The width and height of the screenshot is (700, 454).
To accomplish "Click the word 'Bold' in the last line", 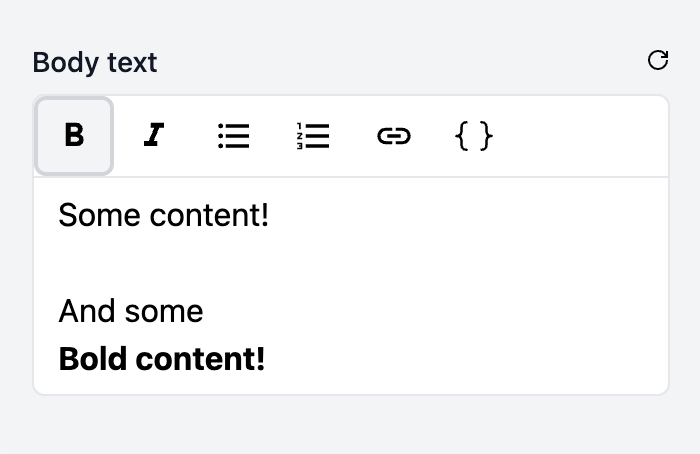I will [x=92, y=359].
